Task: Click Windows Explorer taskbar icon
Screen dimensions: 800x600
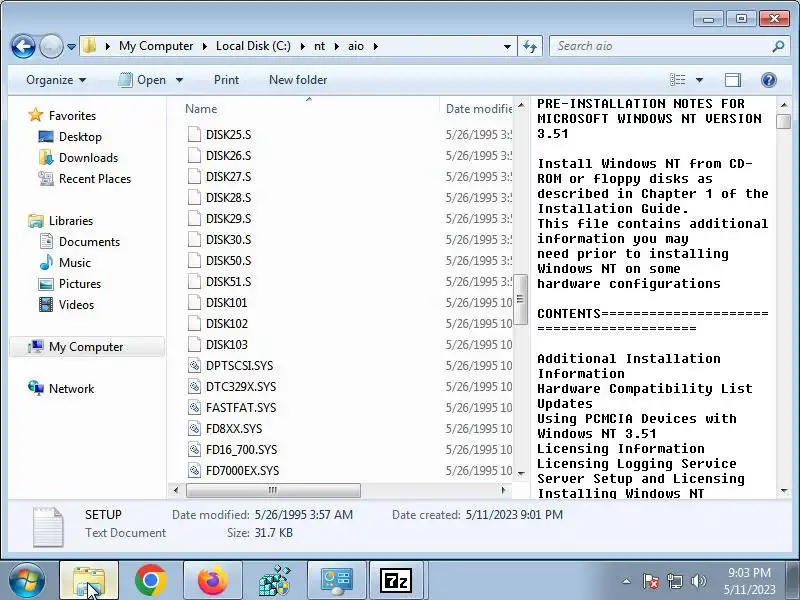Action: tap(89, 580)
